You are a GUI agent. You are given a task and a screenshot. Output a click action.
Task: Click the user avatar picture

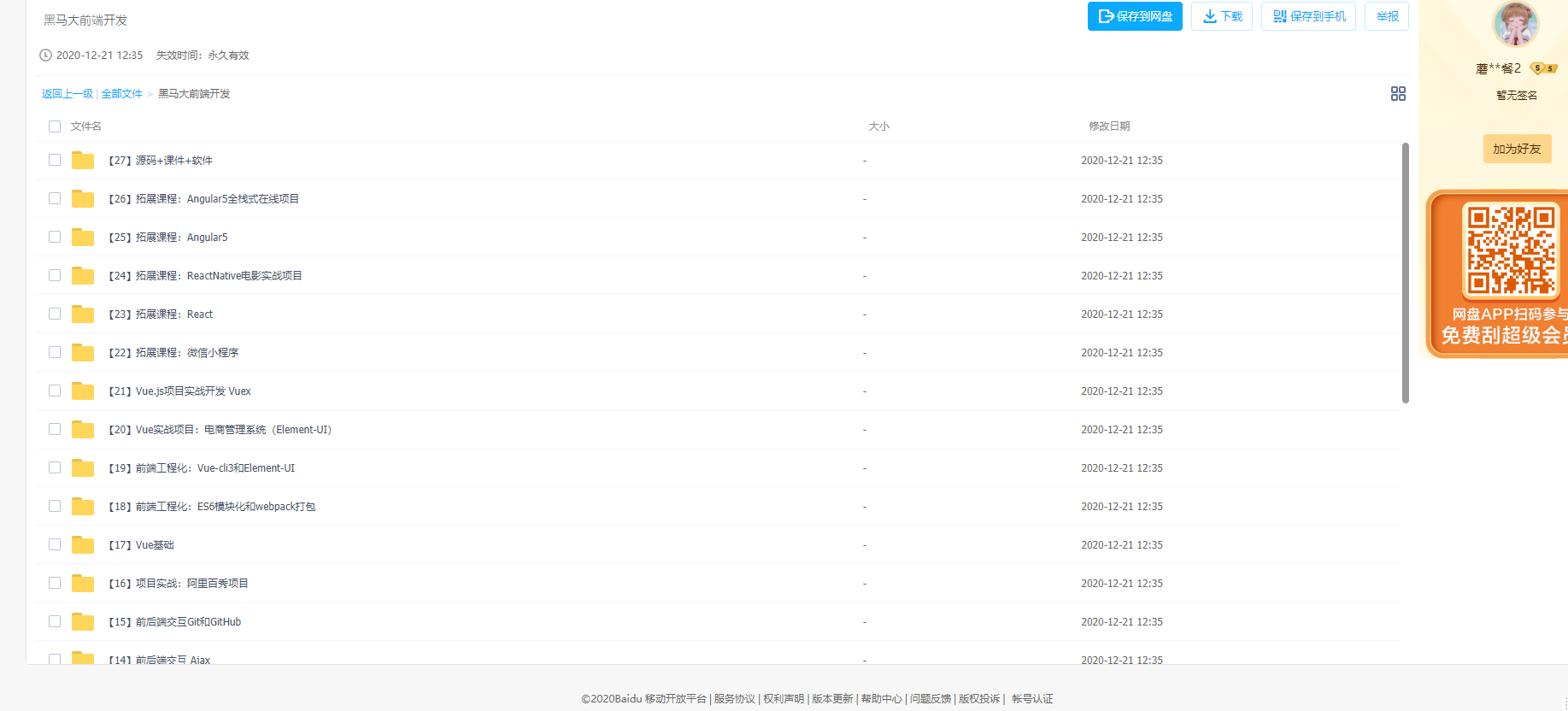point(1515,23)
